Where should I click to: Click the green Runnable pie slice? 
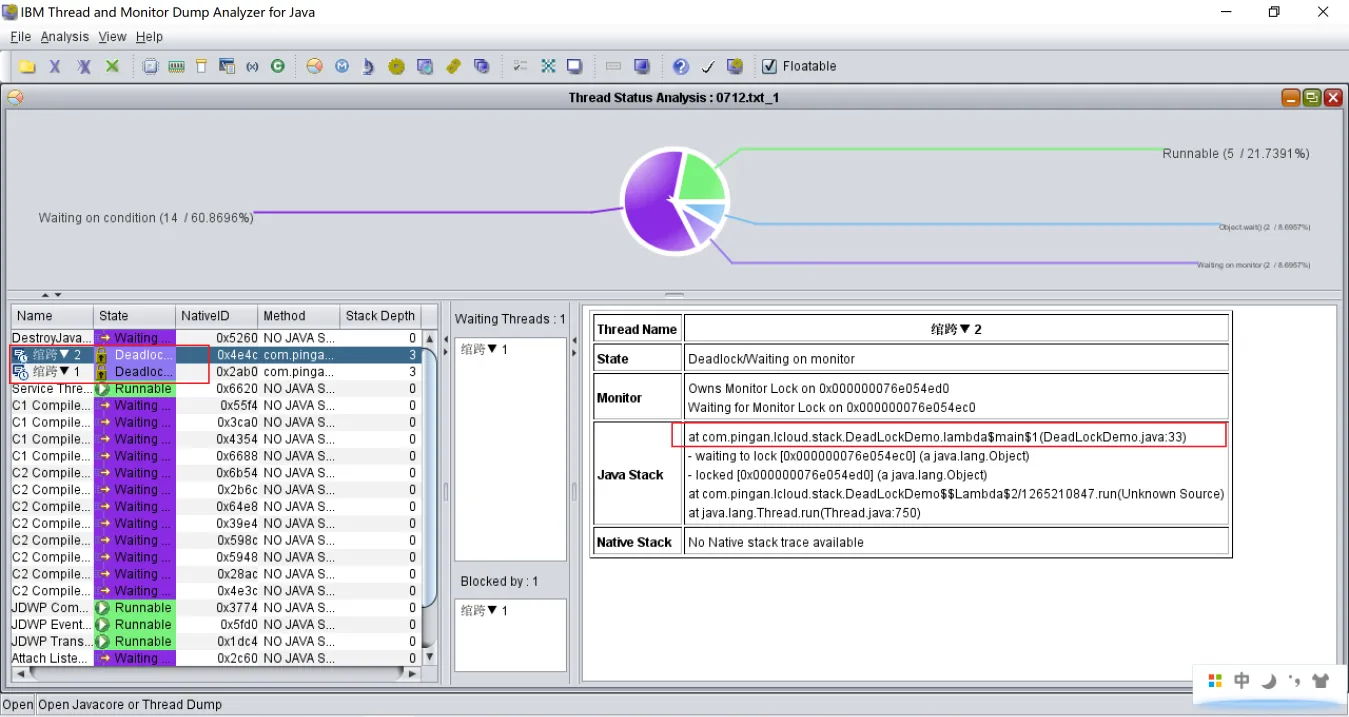701,177
